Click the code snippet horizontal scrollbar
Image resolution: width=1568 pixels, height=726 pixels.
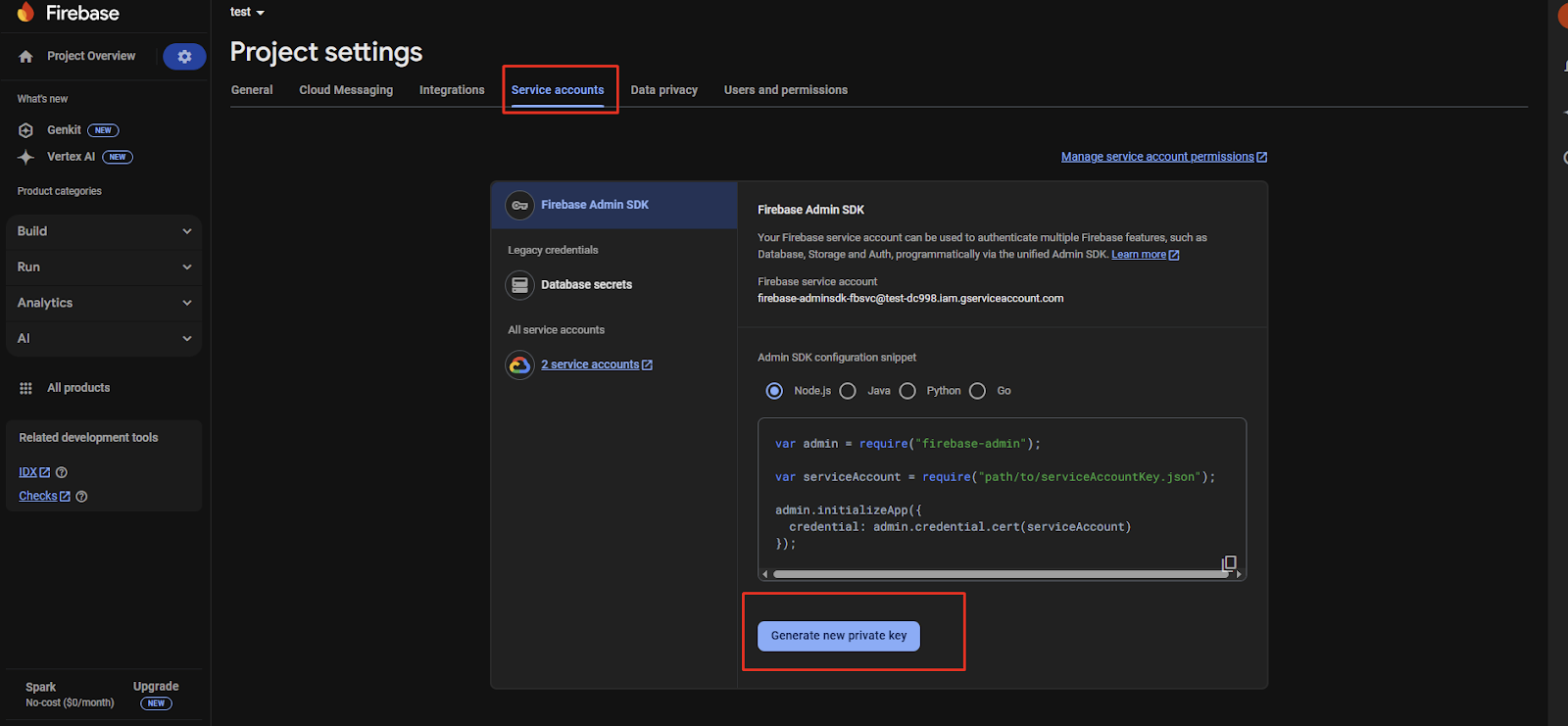[1000, 574]
